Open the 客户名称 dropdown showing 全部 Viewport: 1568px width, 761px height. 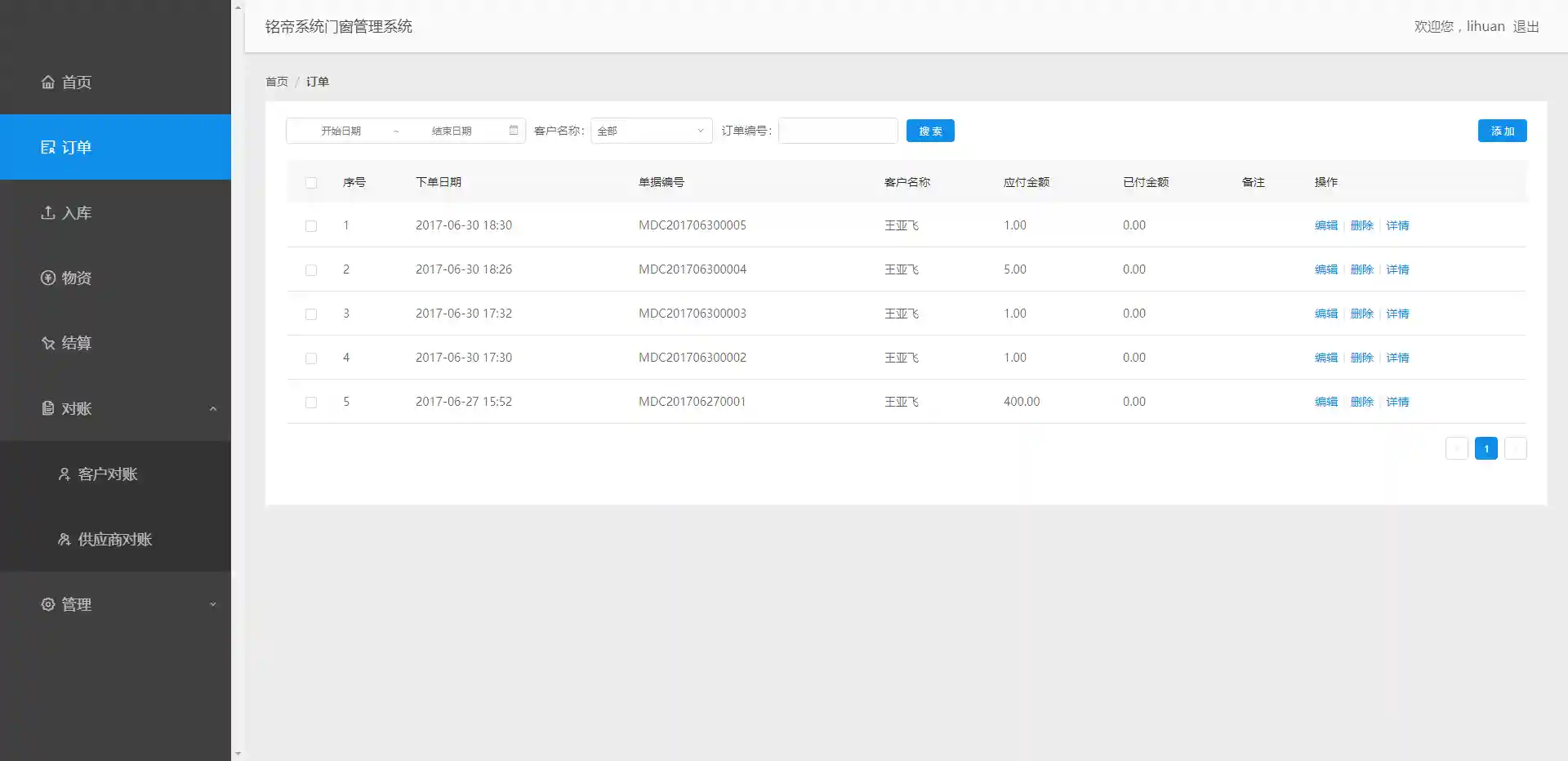click(651, 131)
